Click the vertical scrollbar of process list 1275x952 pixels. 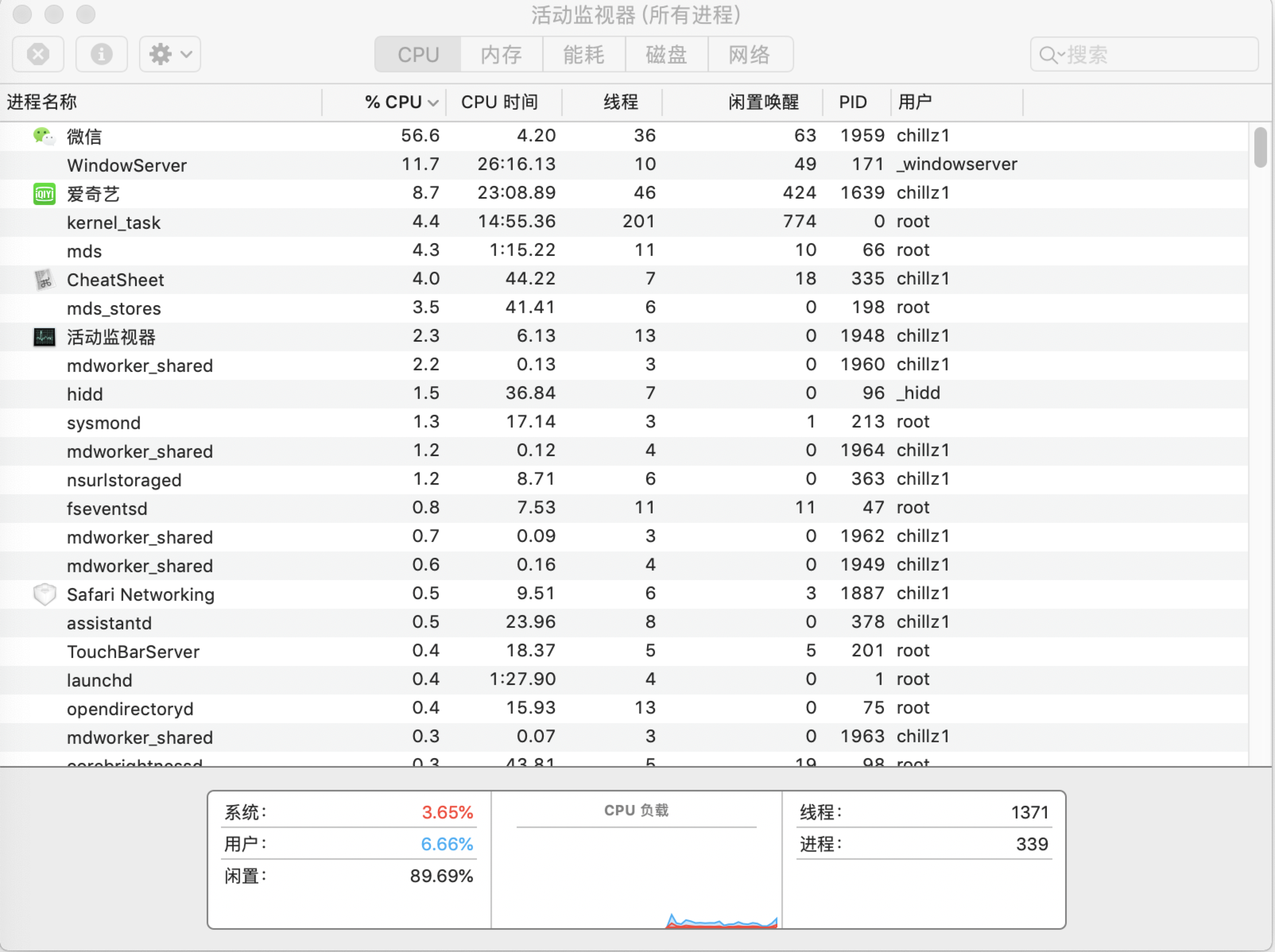click(1261, 148)
